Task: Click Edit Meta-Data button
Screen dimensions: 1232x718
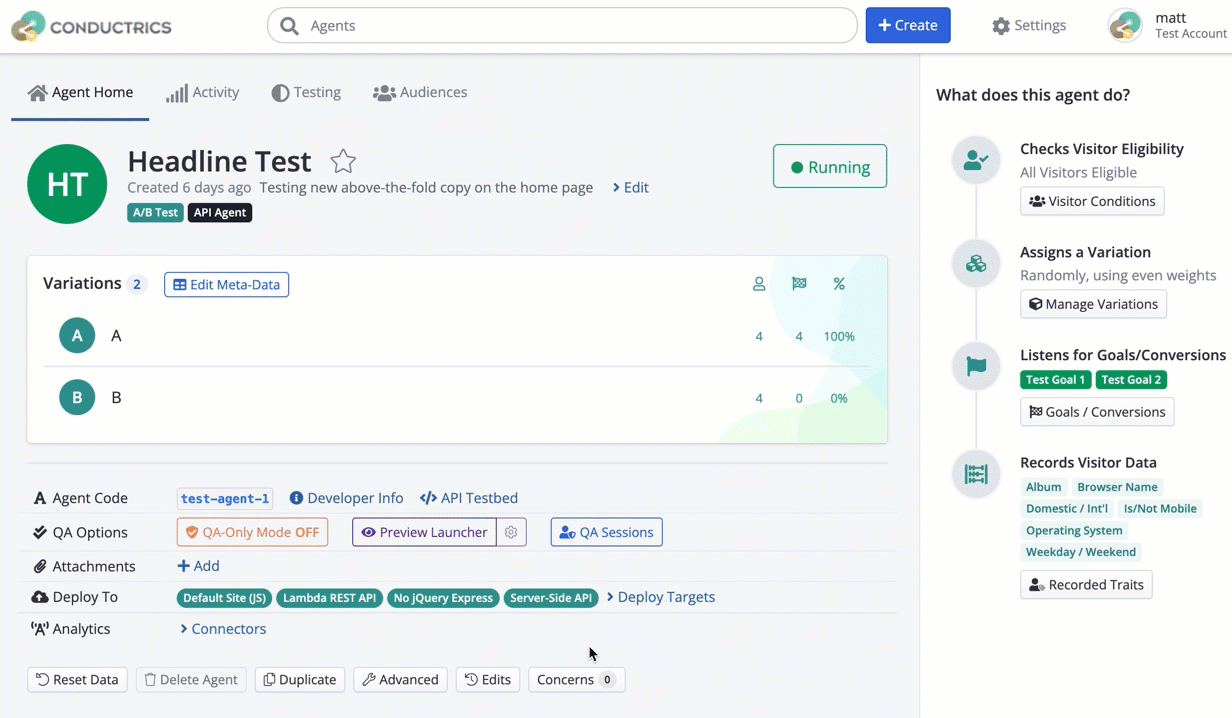Action: 227,285
